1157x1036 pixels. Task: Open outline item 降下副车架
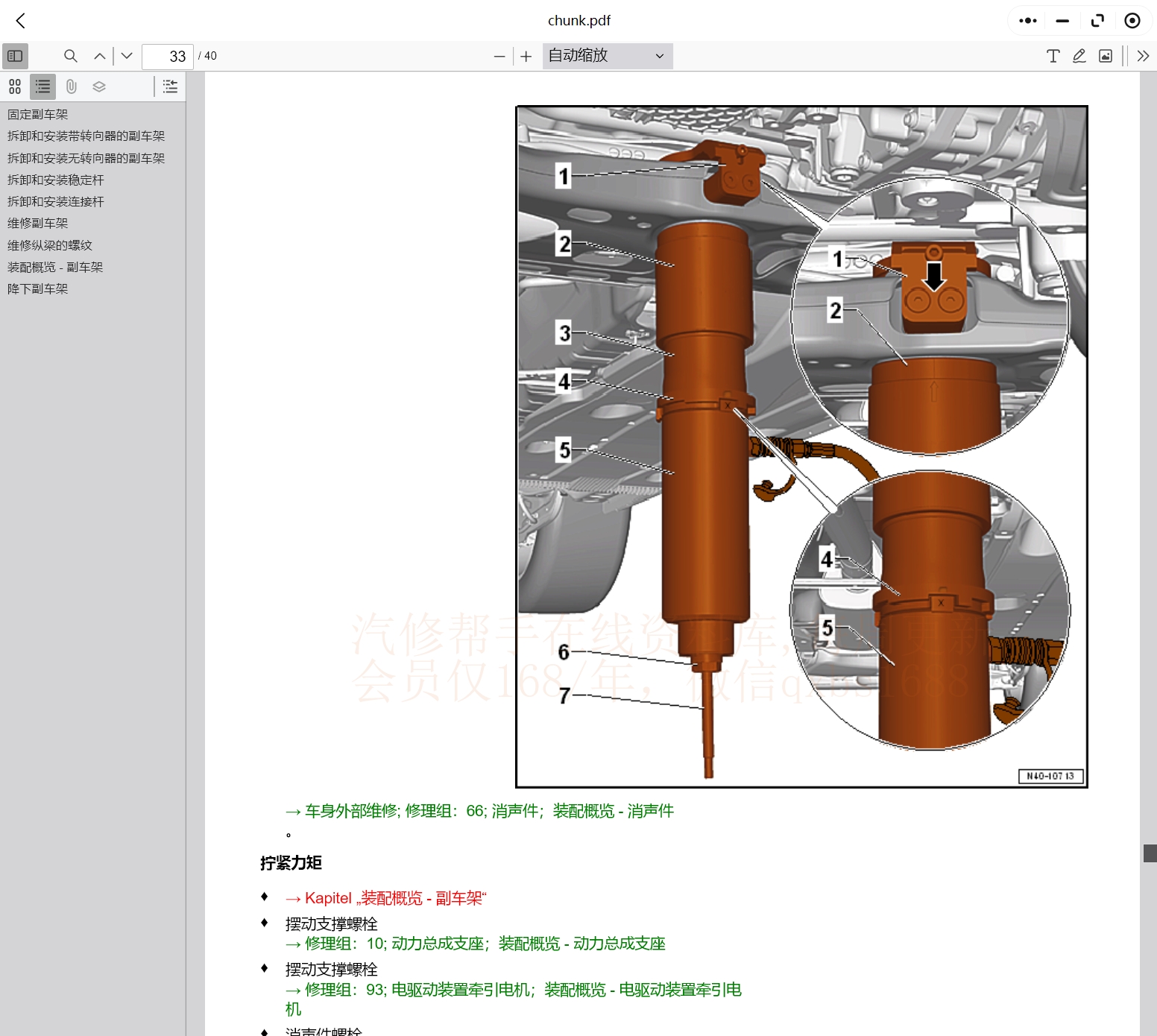tap(38, 288)
